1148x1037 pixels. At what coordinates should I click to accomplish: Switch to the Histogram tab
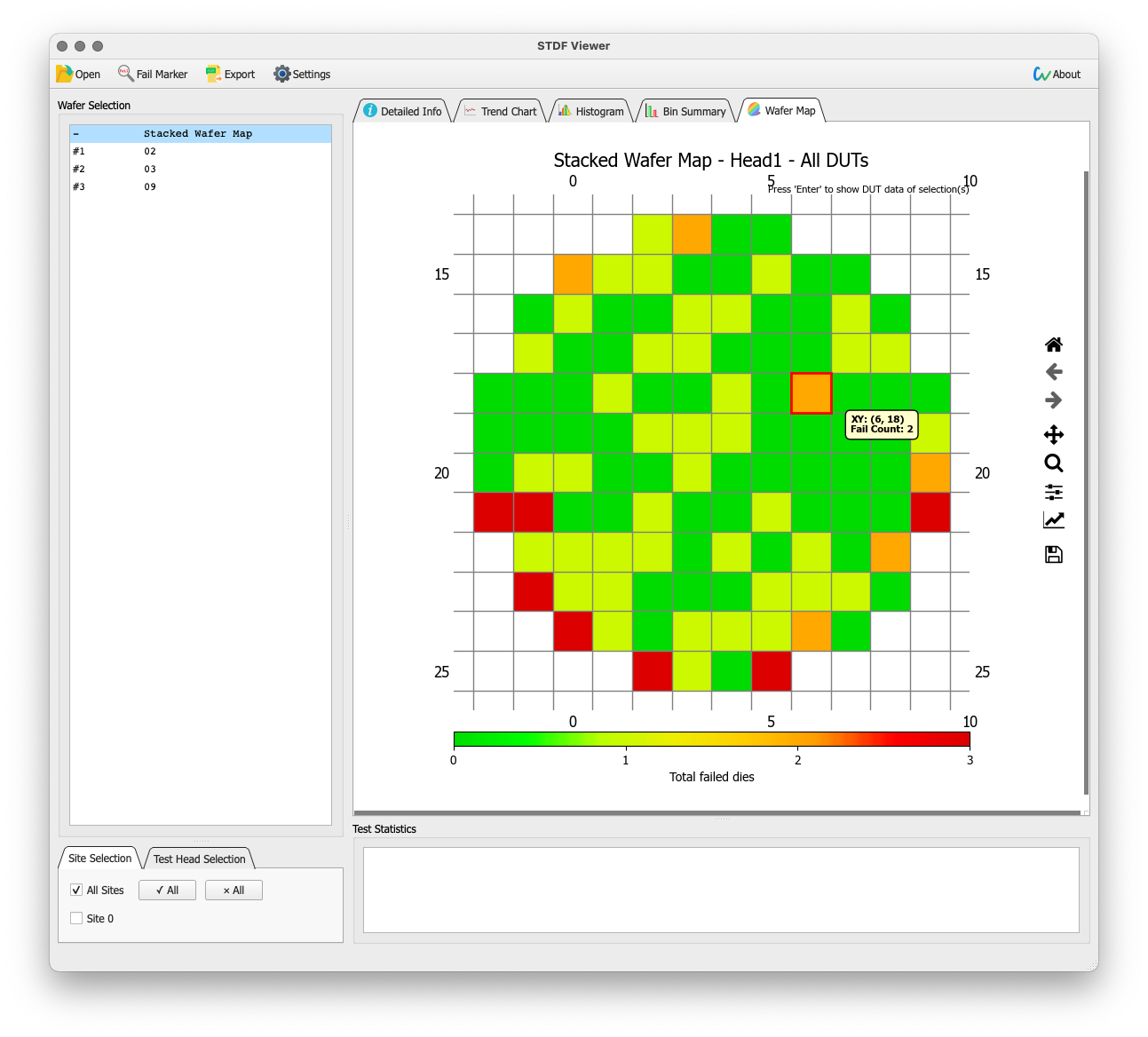[x=590, y=110]
